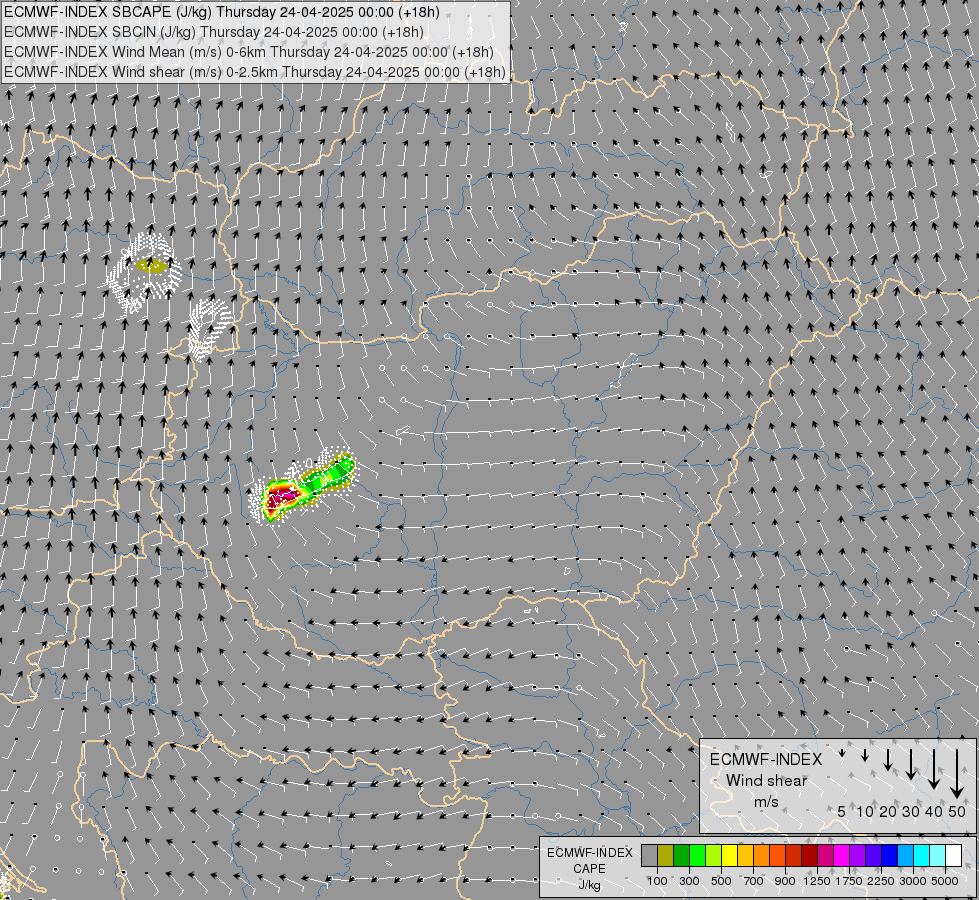This screenshot has height=900, width=979.
Task: Click the SBCAPE title line
Action: click(222, 12)
